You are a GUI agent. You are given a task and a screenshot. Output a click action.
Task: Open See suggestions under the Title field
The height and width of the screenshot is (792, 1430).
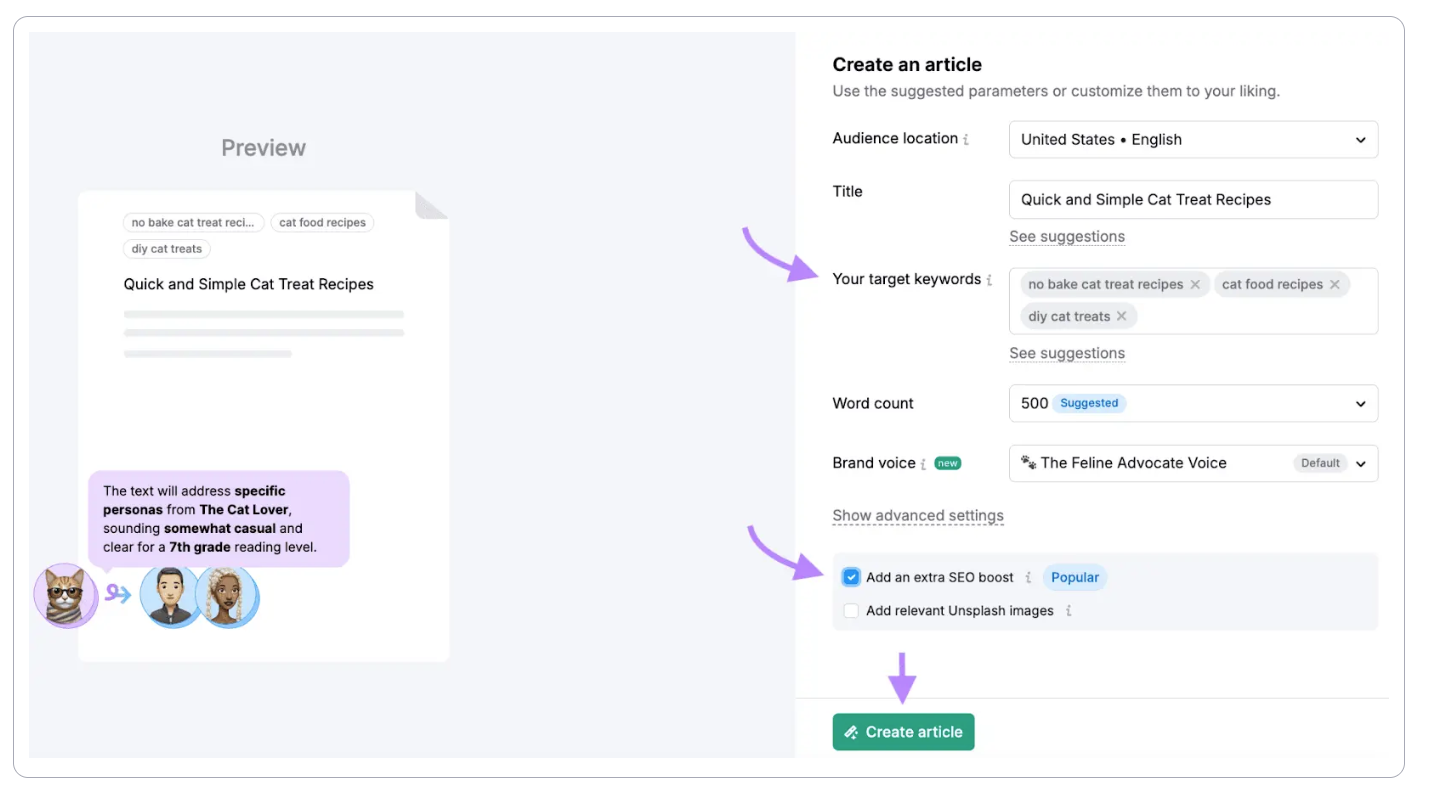tap(1067, 236)
